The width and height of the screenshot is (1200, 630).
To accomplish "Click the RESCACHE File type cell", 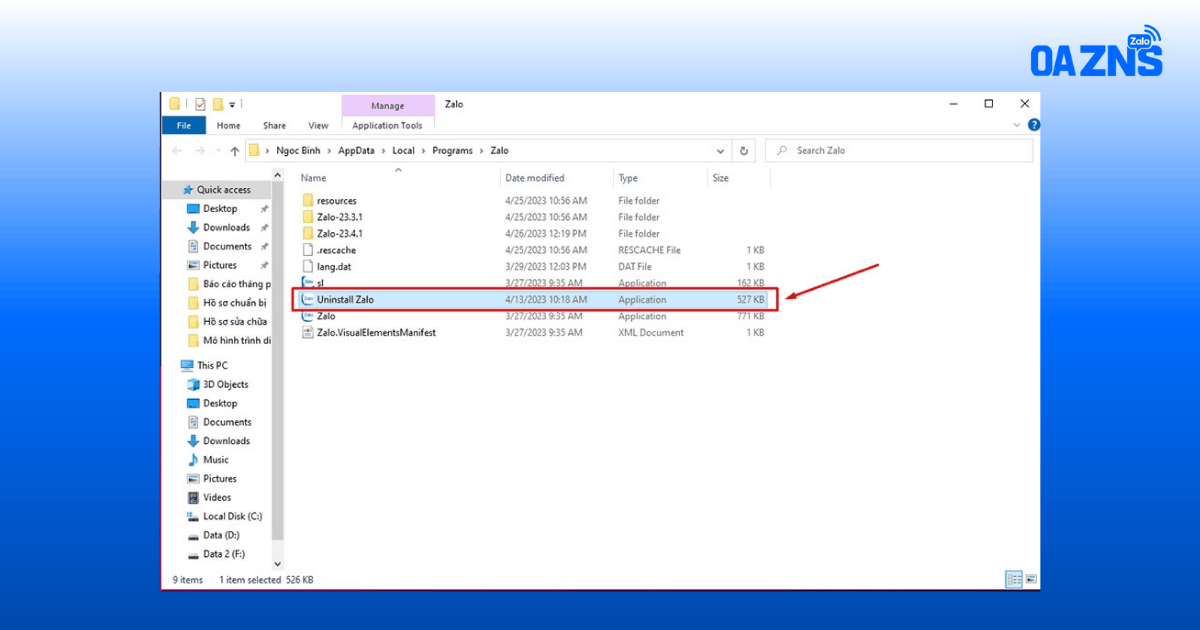I will 649,250.
